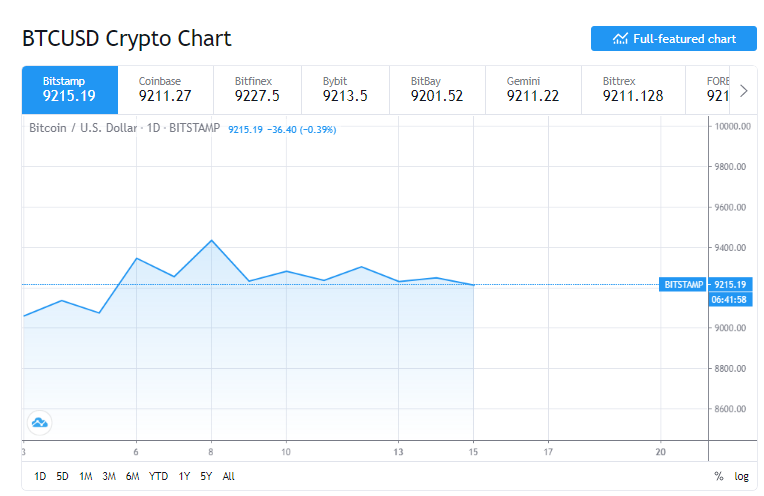The height and width of the screenshot is (496, 764).
Task: Click the chart icon in Full-featured chart button
Action: coord(620,39)
